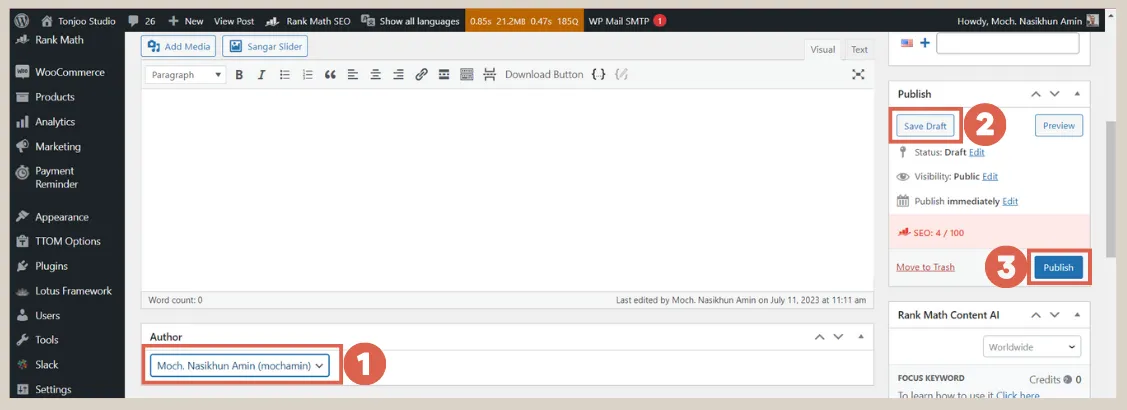
Task: Move Author panel up
Action: 819,337
